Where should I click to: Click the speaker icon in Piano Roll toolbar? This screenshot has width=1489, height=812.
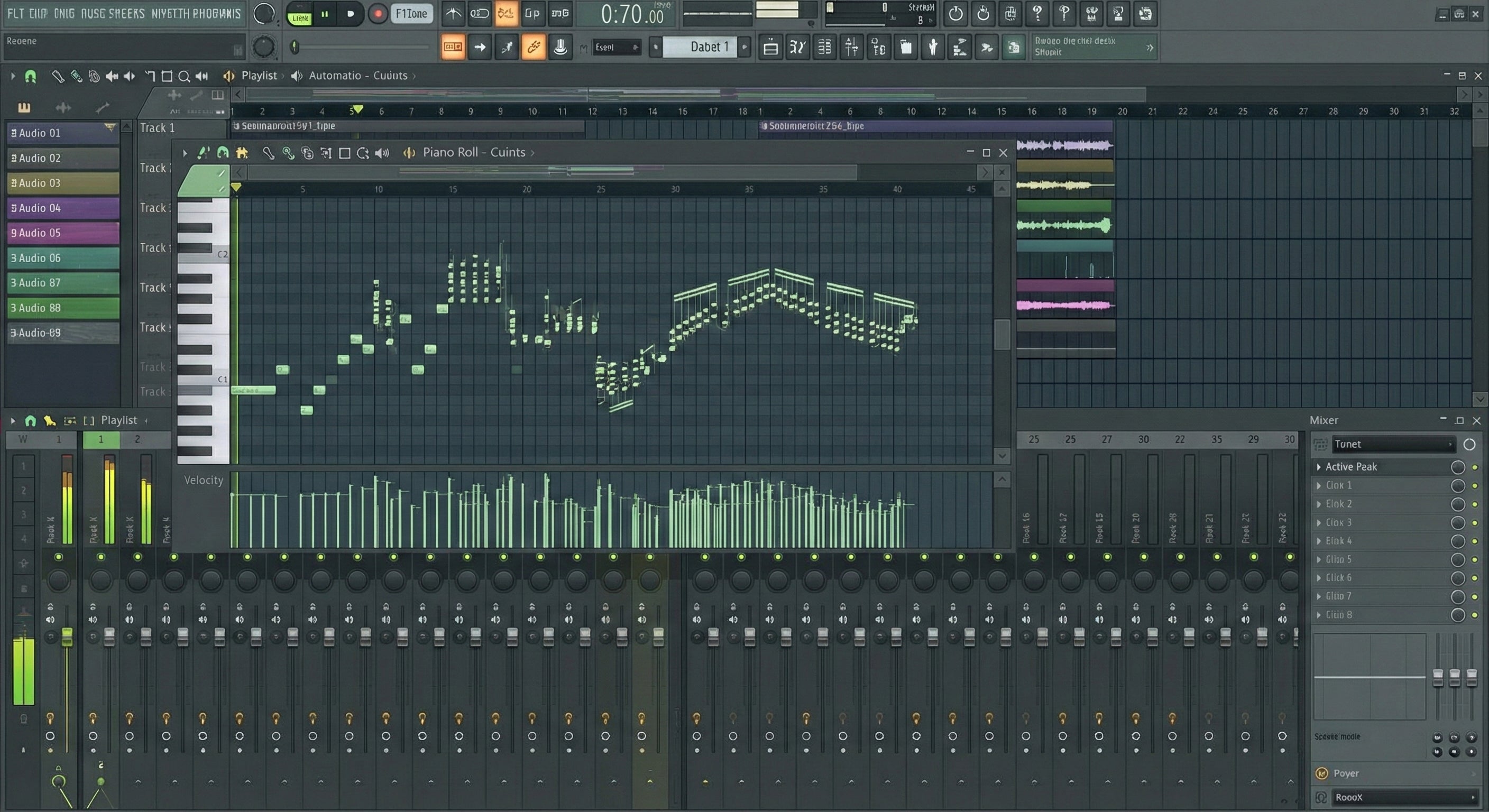point(381,153)
